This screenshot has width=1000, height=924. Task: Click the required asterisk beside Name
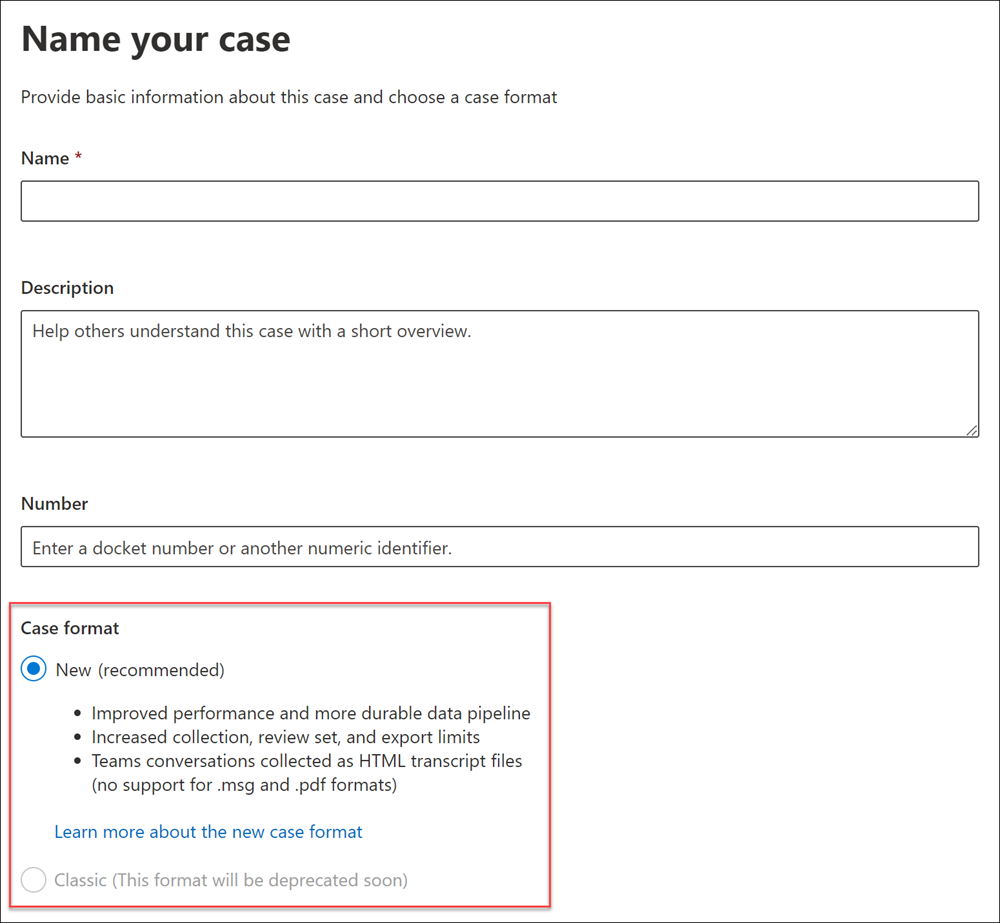pos(79,157)
